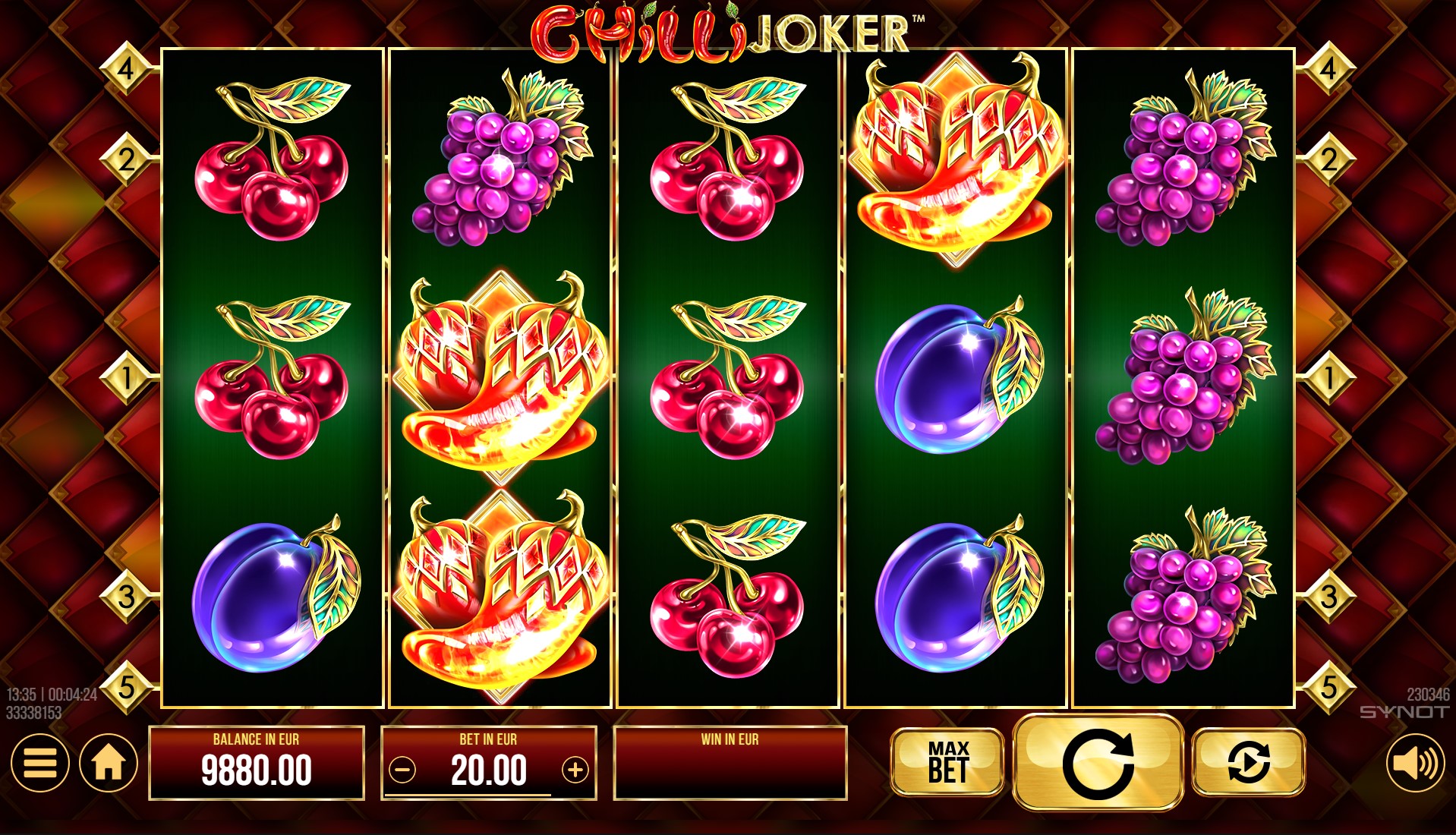This screenshot has height=835, width=1456.
Task: Open the hamburger menu button
Action: (40, 763)
